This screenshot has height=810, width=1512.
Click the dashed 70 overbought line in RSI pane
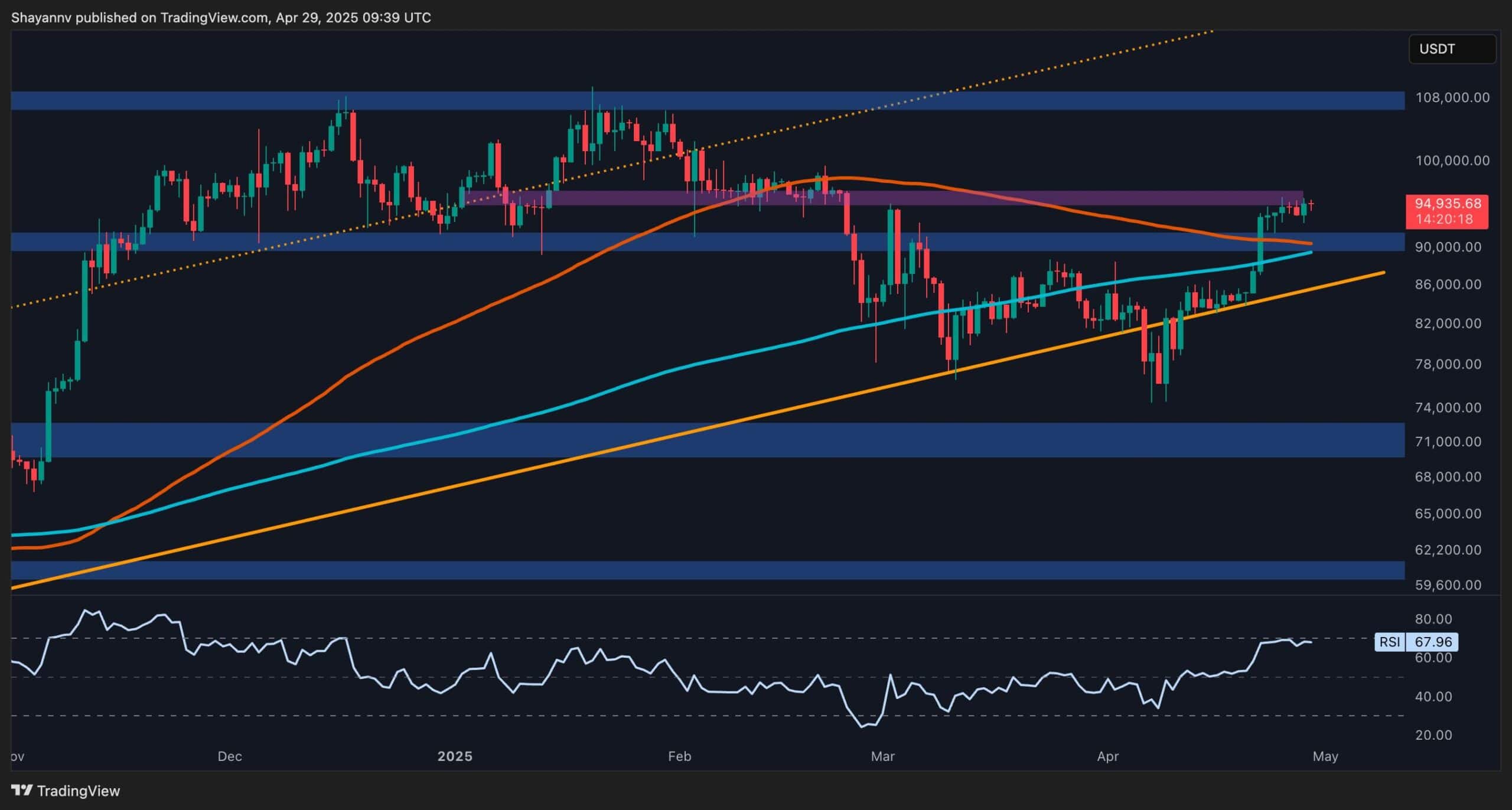(x=709, y=638)
